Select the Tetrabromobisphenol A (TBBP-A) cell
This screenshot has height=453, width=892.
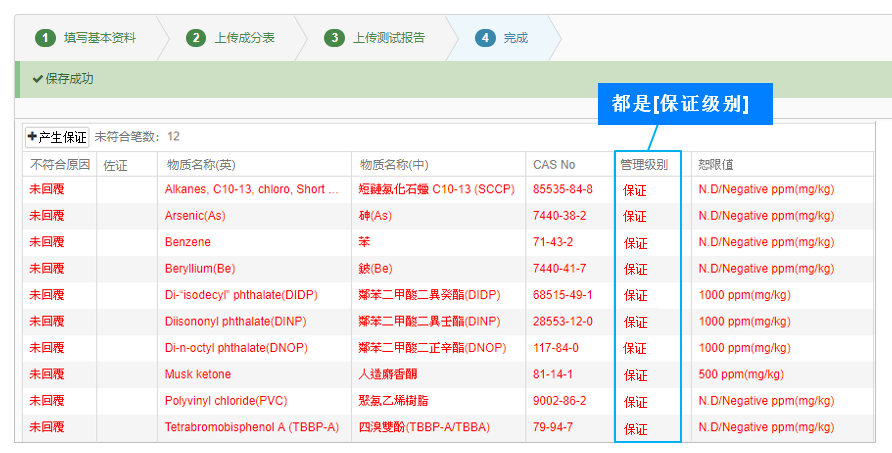point(252,427)
